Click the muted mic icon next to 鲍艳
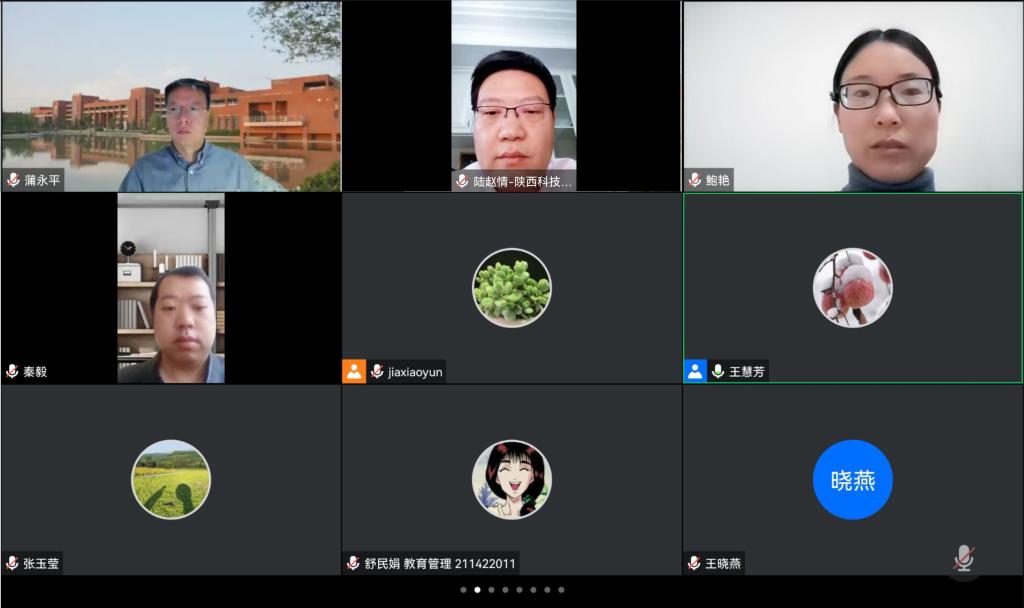 695,181
